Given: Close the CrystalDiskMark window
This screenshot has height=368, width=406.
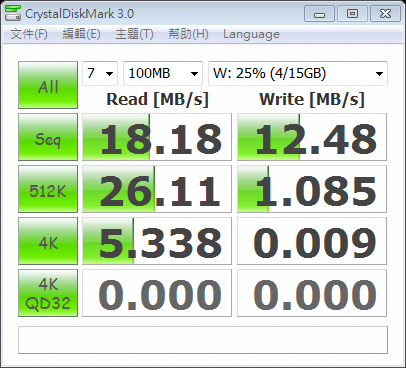Looking at the screenshot, I should (x=385, y=14).
